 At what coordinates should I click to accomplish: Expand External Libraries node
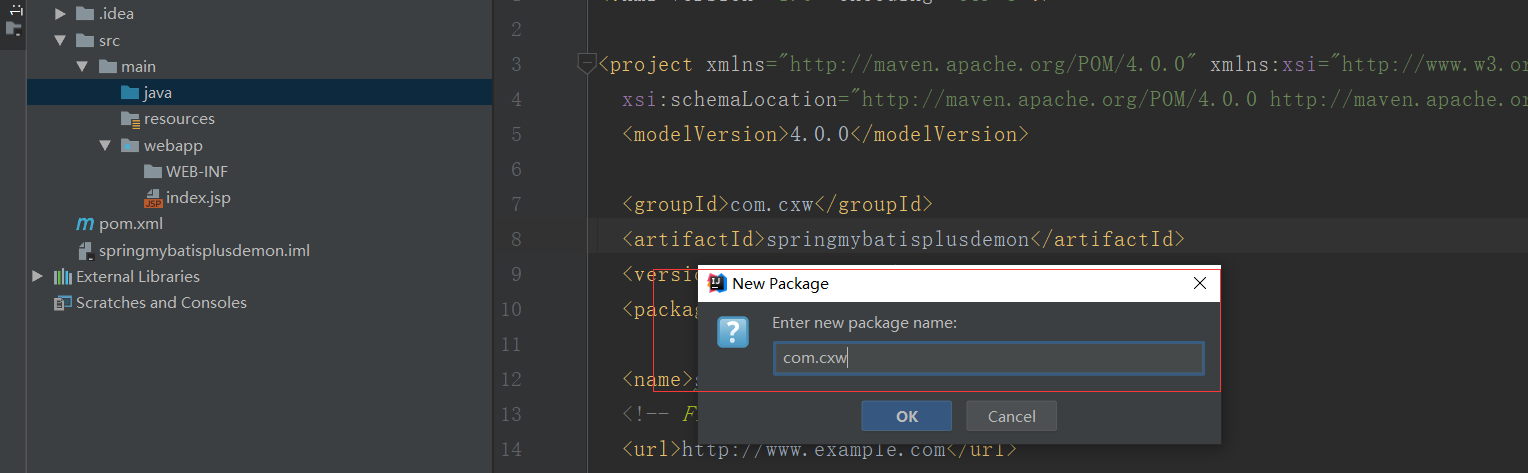pyautogui.click(x=38, y=277)
